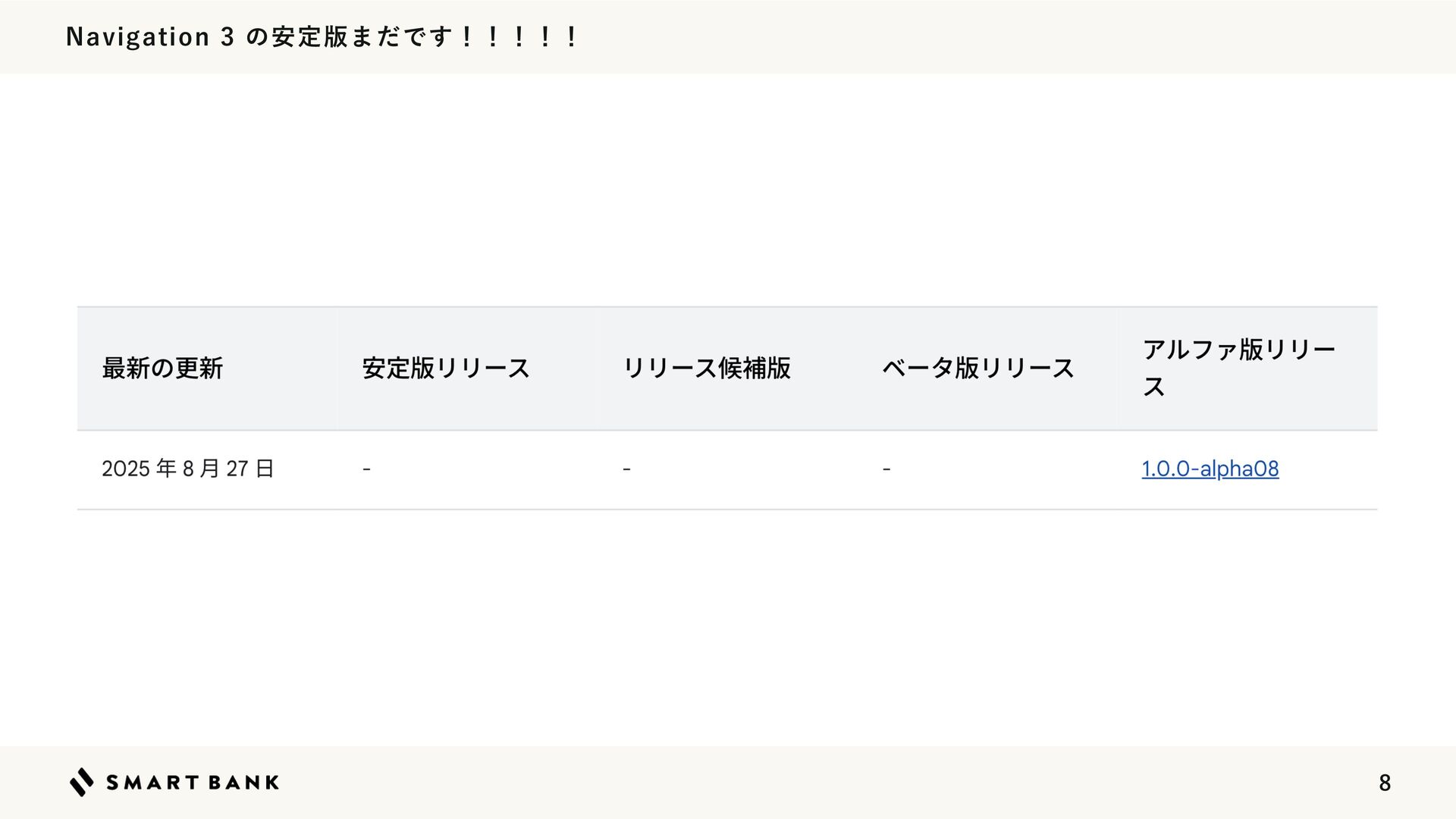1456x819 pixels.
Task: Select the slide title Navigation 3 の安定版まだです
Action: [322, 36]
